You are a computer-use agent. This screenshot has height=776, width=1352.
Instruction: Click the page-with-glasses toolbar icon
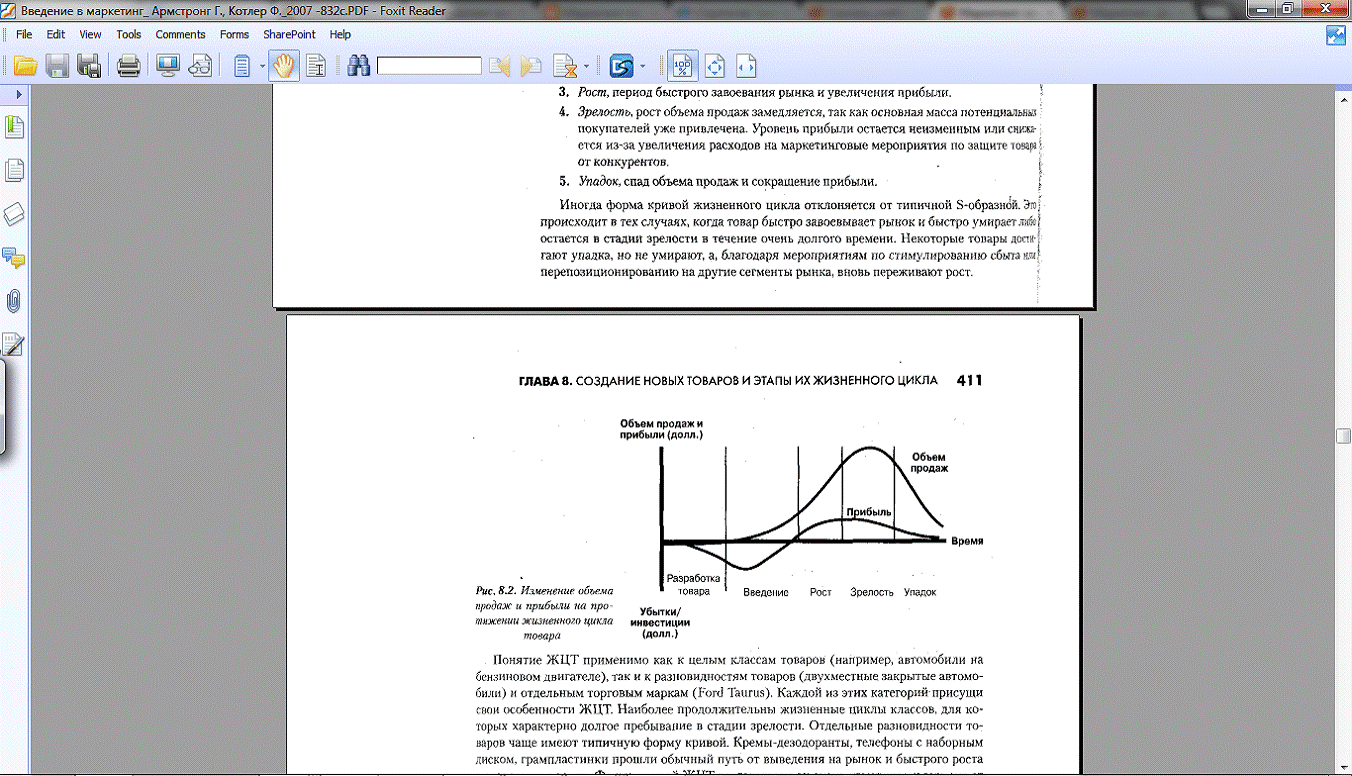coord(200,66)
